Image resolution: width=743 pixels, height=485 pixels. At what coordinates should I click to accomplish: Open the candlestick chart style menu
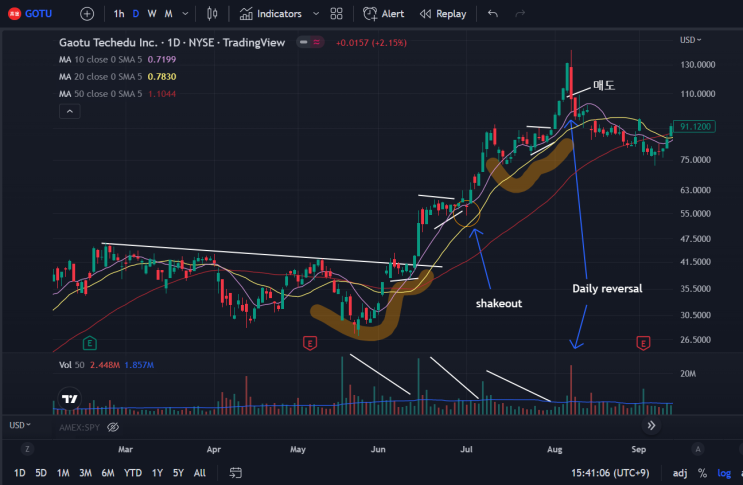(x=212, y=14)
